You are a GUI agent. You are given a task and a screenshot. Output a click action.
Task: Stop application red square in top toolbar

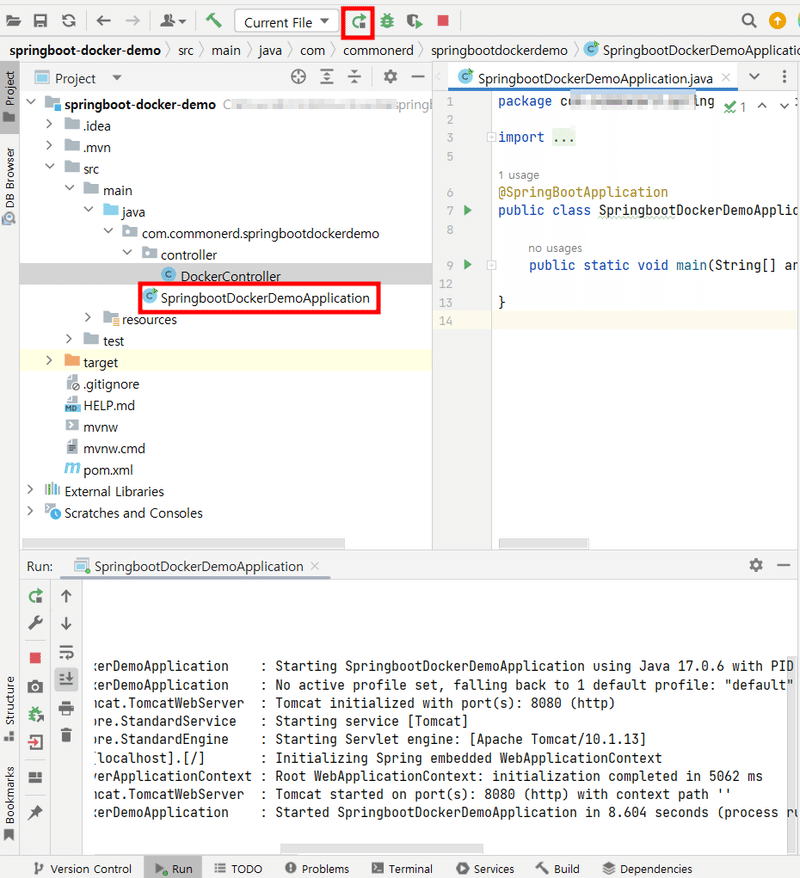coord(443,21)
